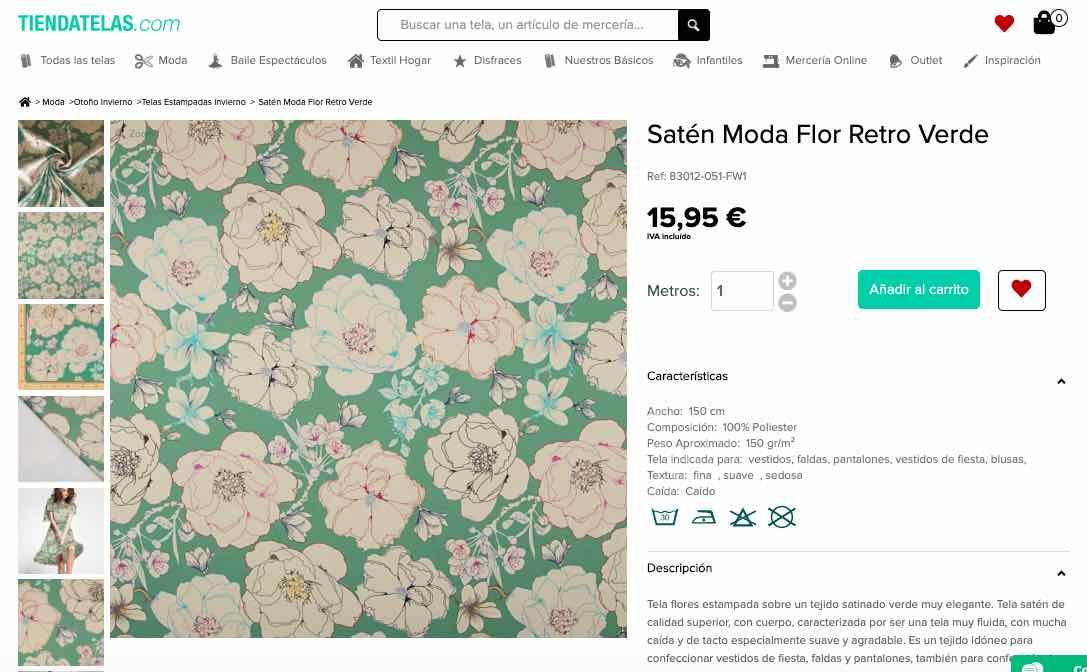Image resolution: width=1087 pixels, height=672 pixels.
Task: Collapse the Características section
Action: tap(1061, 381)
